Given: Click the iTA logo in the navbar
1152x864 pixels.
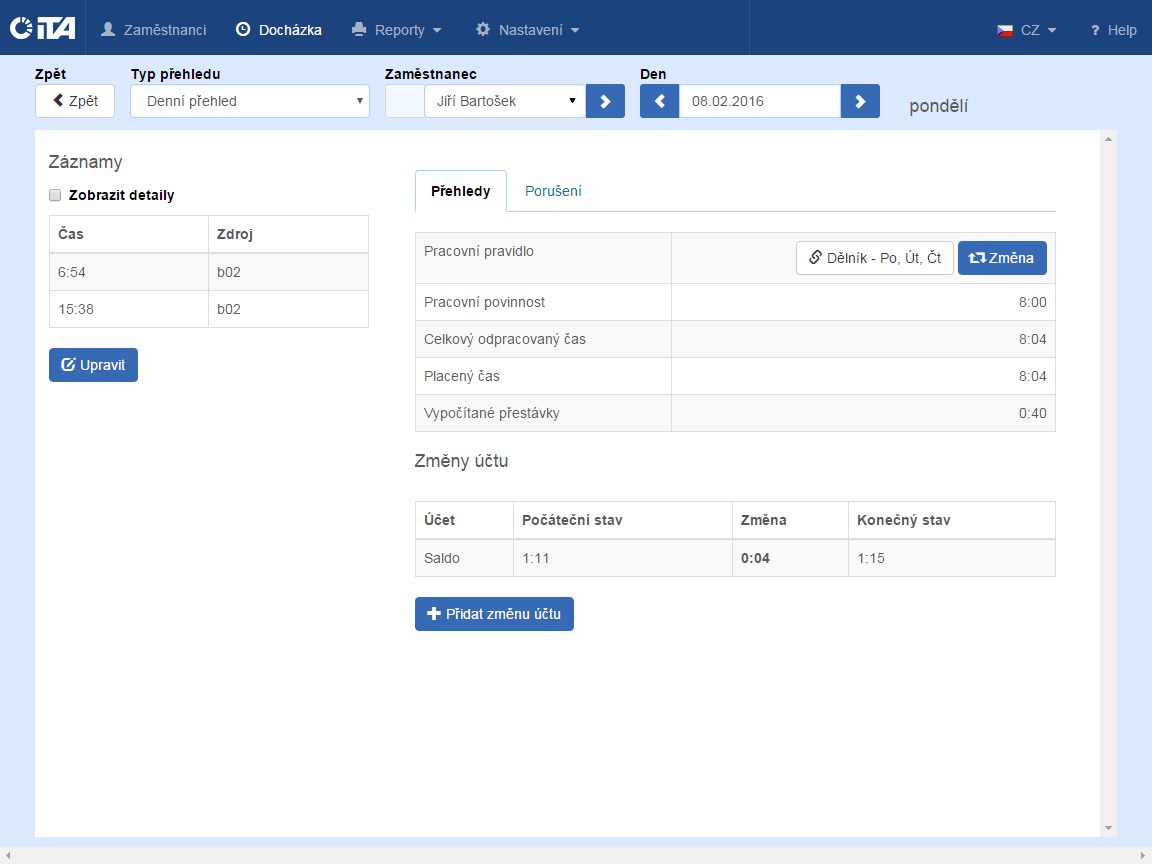Looking at the screenshot, I should [x=42, y=29].
